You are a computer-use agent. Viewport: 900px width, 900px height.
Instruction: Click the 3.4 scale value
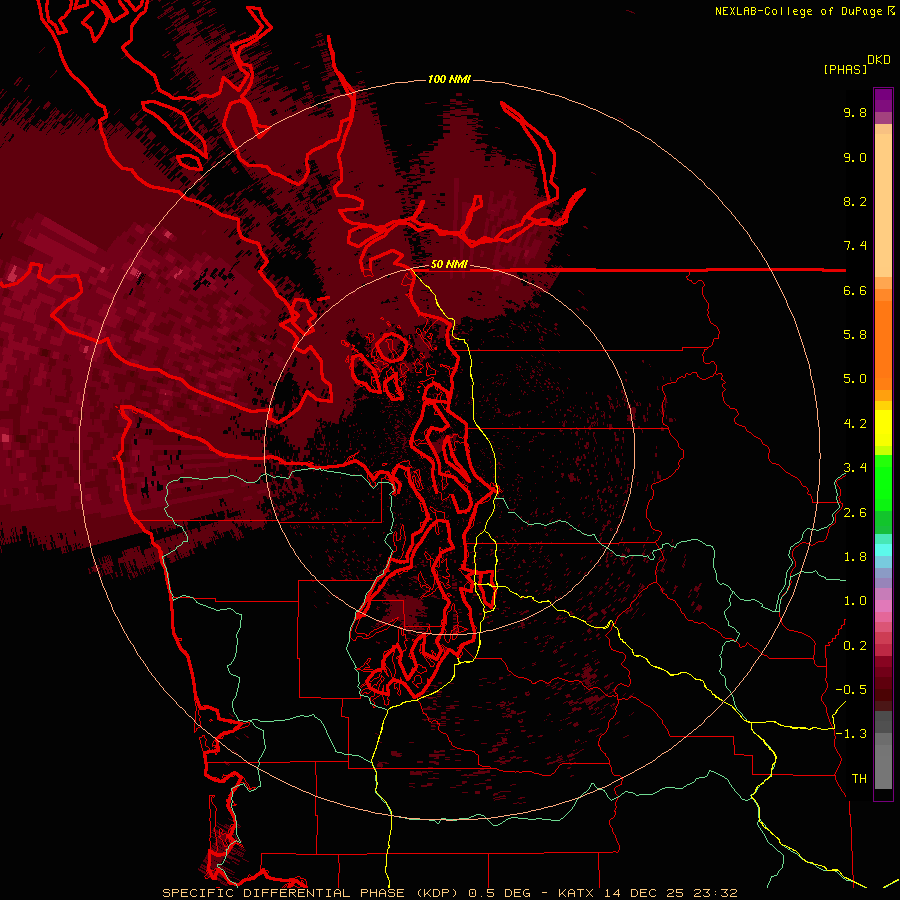tap(855, 468)
